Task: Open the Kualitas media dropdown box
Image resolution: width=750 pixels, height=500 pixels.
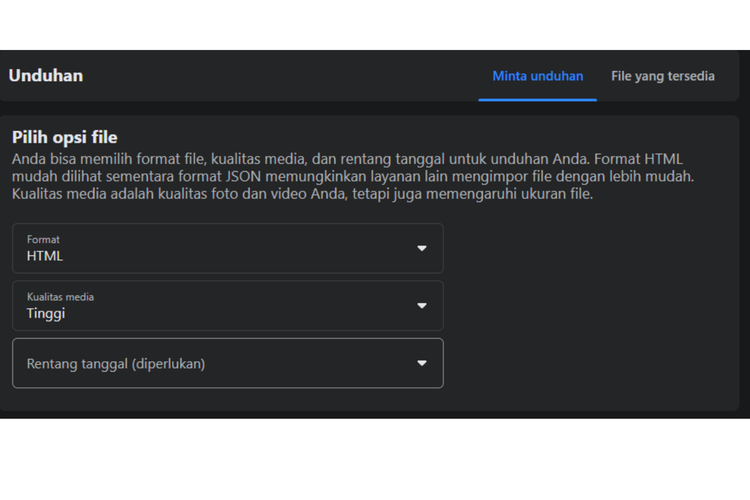Action: coord(227,306)
